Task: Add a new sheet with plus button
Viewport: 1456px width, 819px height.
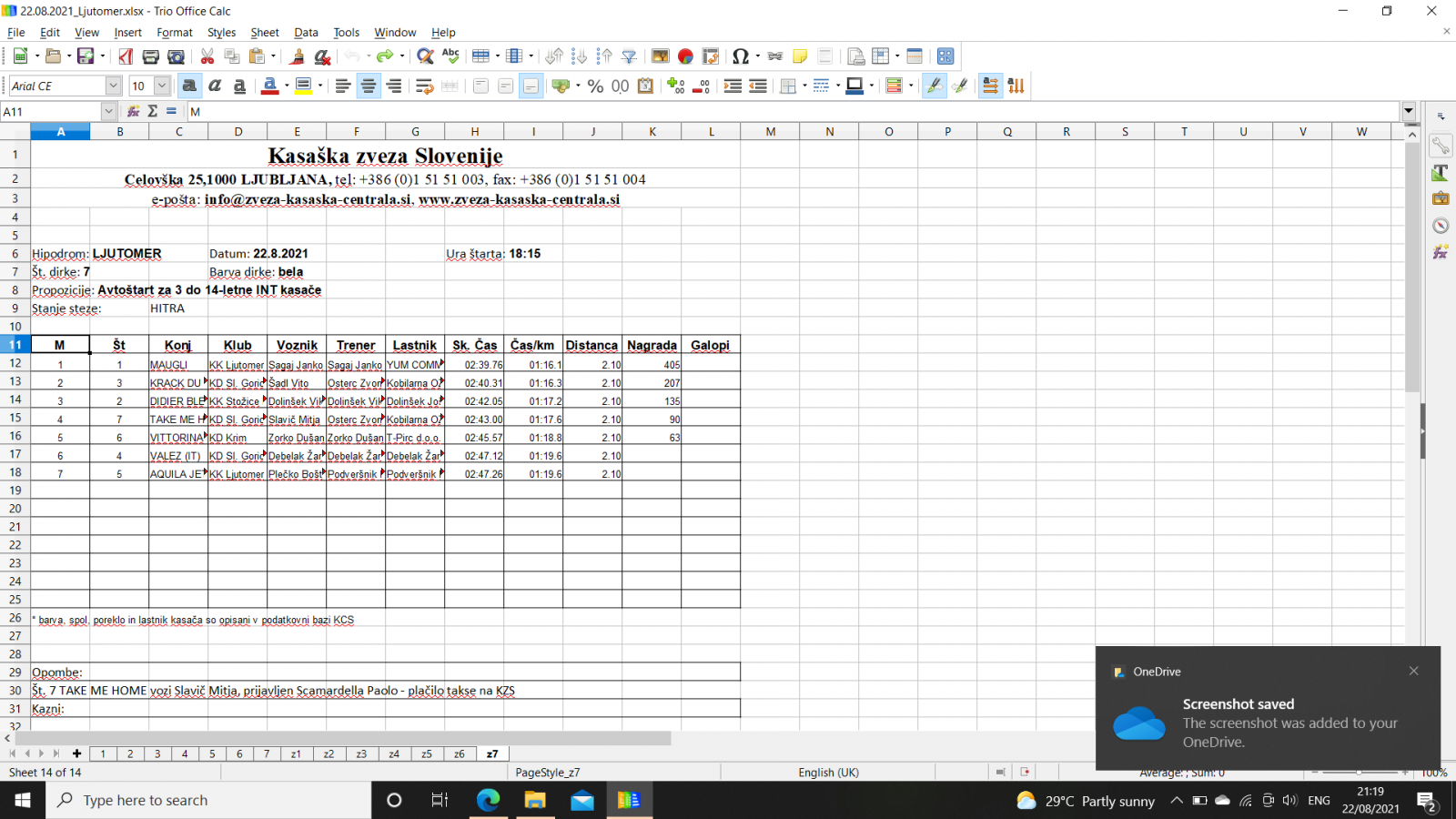Action: 76,753
